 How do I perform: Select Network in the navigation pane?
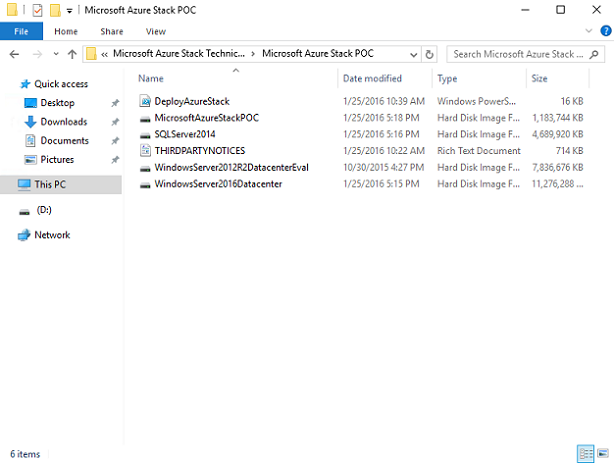pos(52,235)
